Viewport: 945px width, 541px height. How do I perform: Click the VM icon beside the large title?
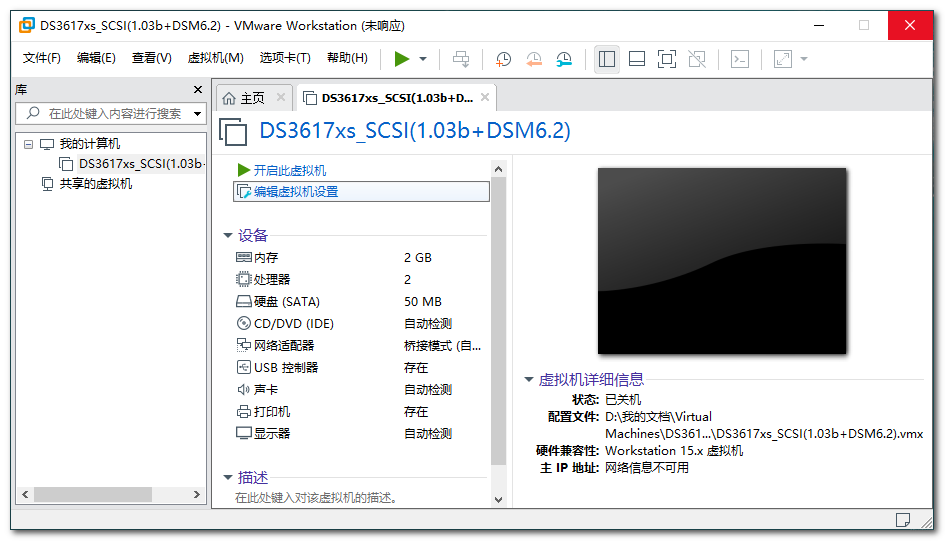233,132
